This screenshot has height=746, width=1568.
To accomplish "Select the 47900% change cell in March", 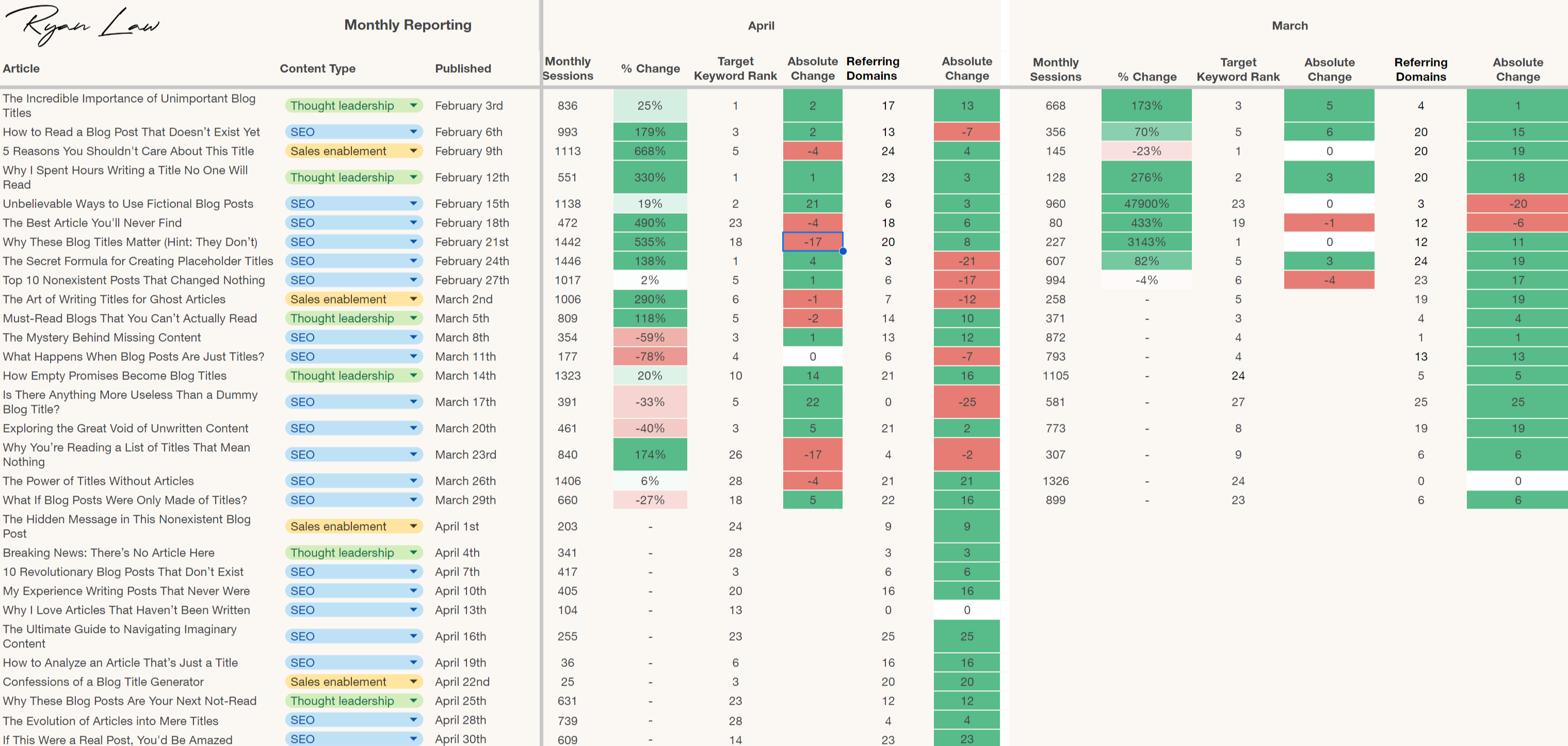I will [1146, 203].
